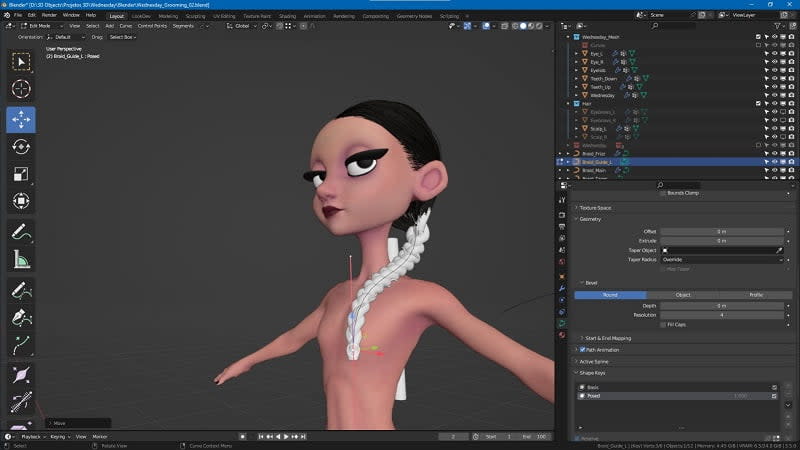
Task: Switch to the Geometry Nodes workspace tab
Action: pyautogui.click(x=414, y=16)
